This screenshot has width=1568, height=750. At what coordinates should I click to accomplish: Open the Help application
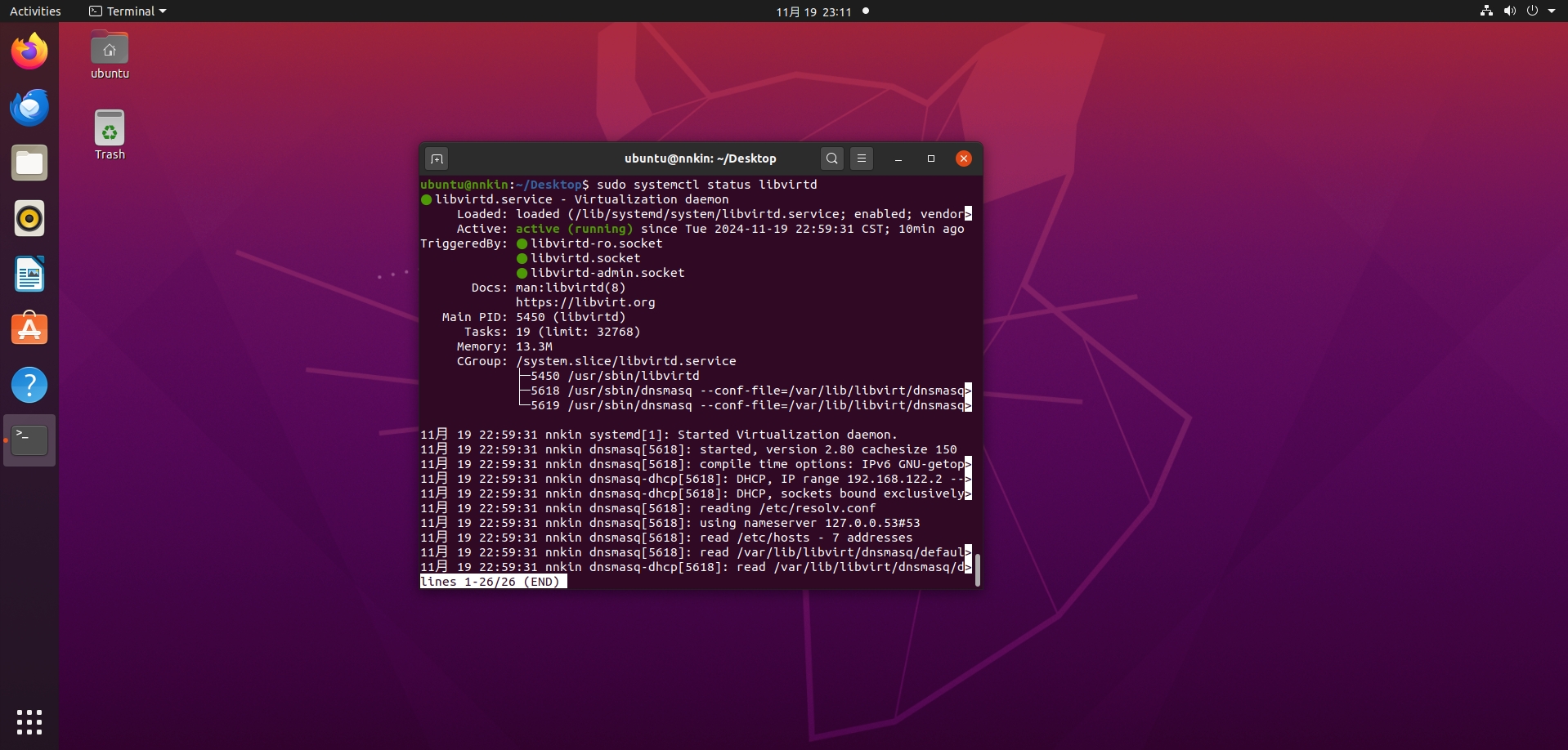29,386
